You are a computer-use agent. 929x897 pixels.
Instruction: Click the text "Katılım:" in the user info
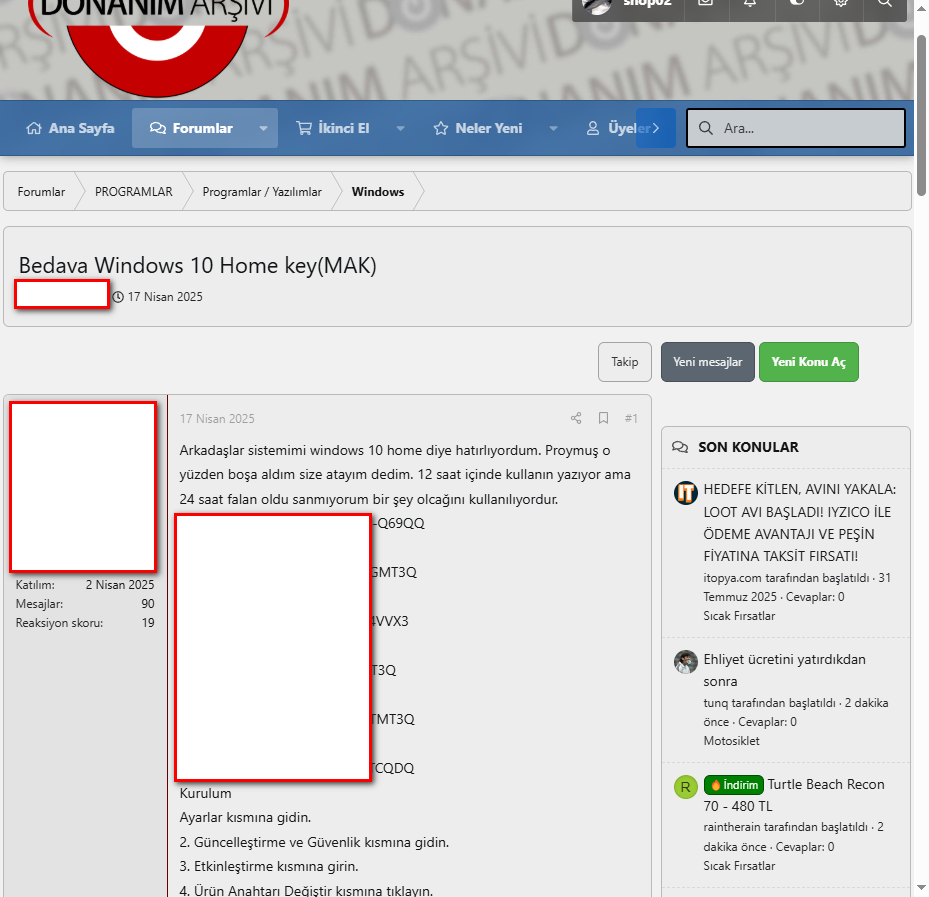pos(35,585)
